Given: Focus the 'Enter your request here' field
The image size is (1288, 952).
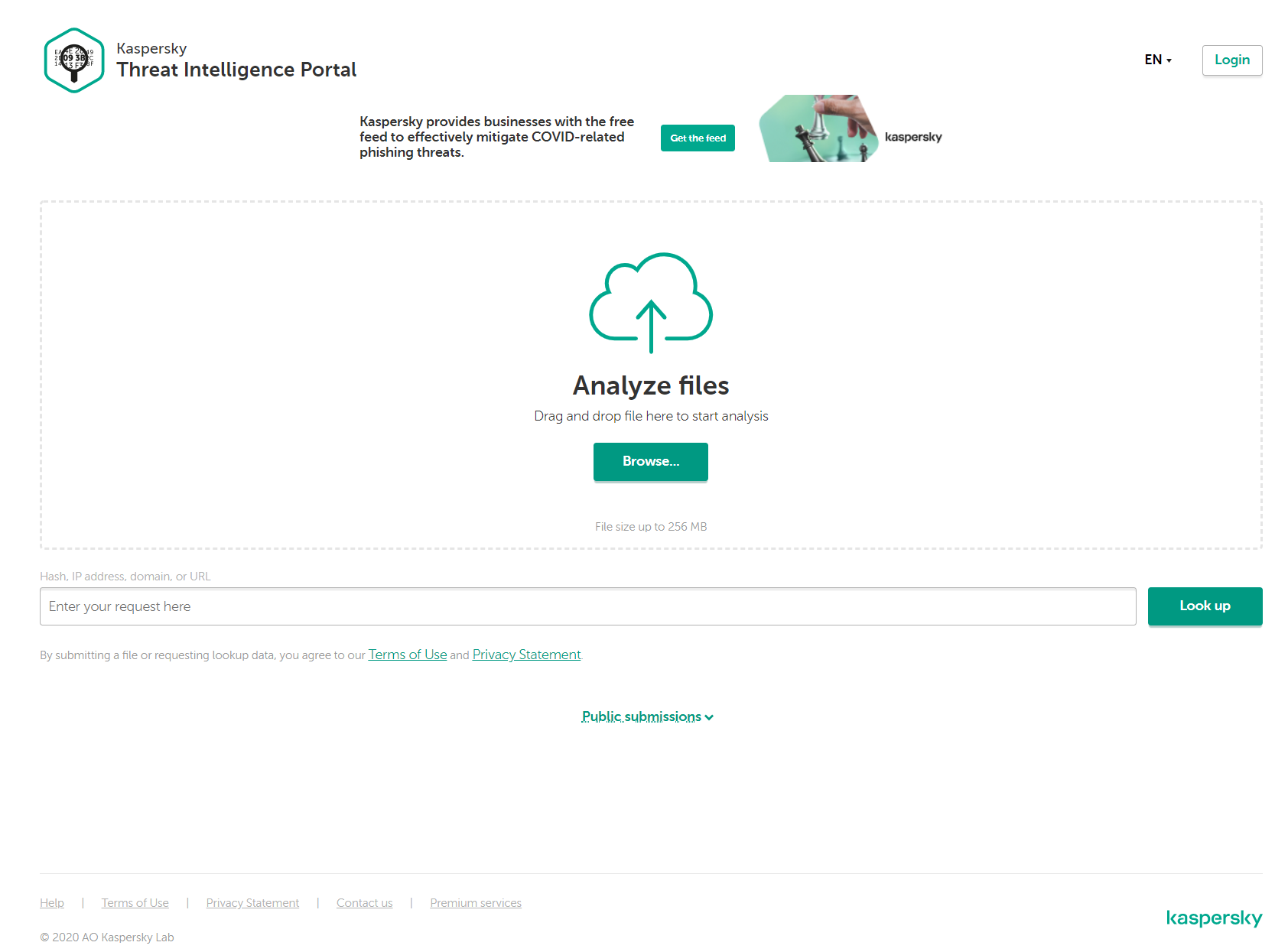Looking at the screenshot, I should click(x=588, y=606).
